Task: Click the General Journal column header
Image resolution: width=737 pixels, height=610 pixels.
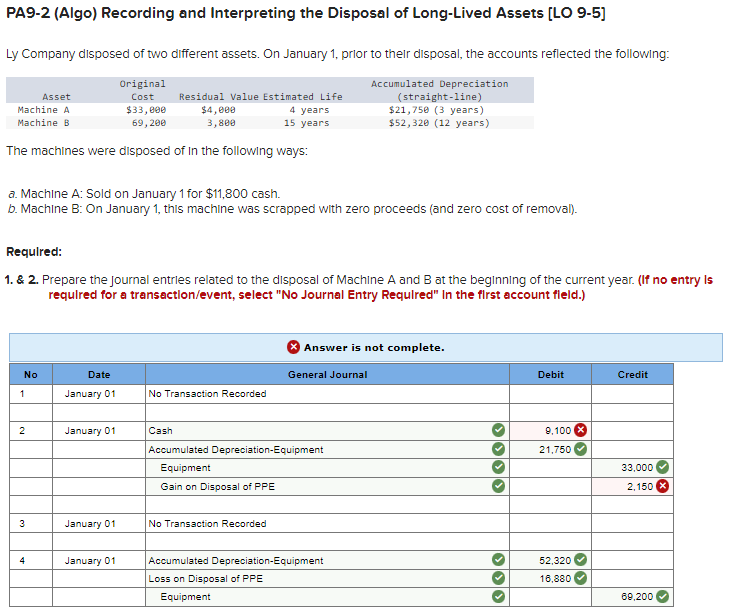Action: (x=327, y=374)
